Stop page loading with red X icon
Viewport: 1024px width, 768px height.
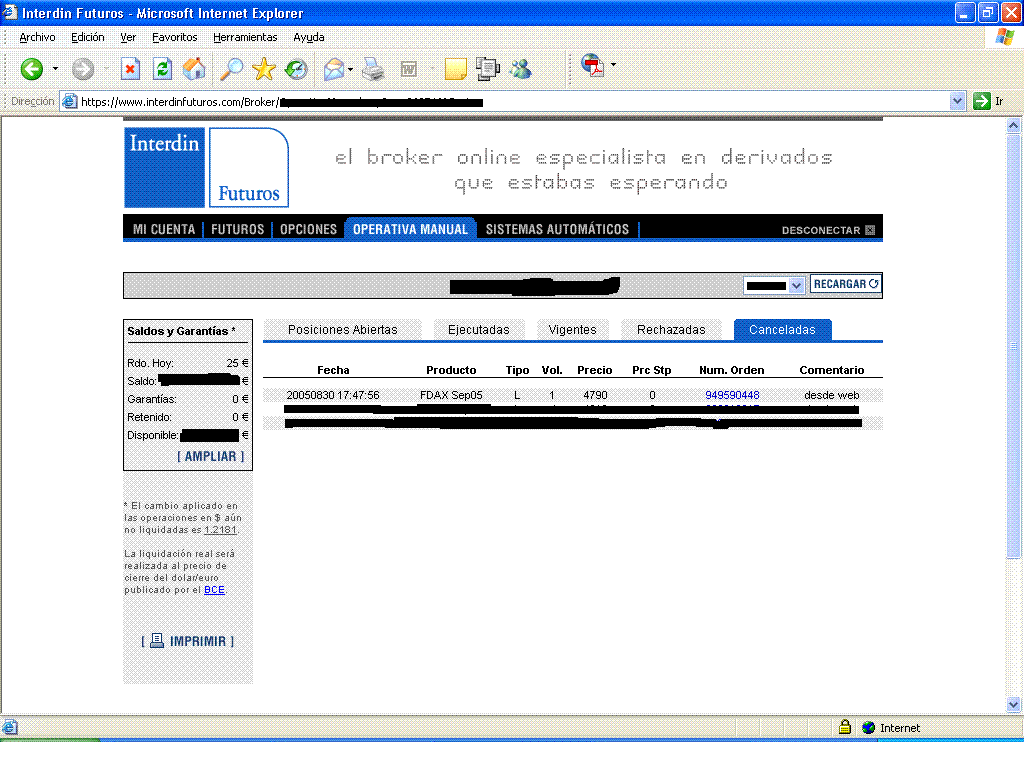pyautogui.click(x=131, y=69)
